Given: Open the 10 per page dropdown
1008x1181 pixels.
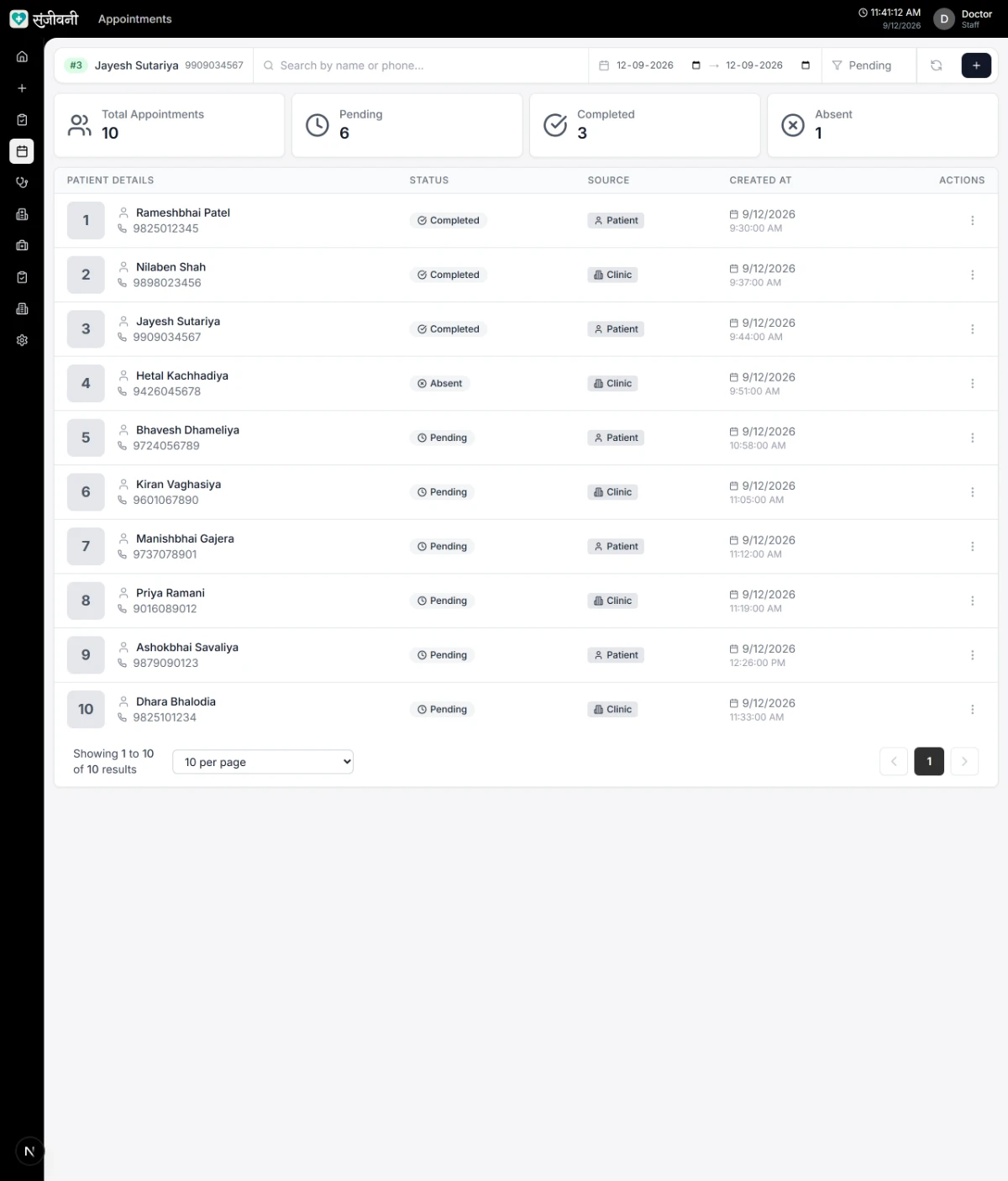Looking at the screenshot, I should point(263,762).
